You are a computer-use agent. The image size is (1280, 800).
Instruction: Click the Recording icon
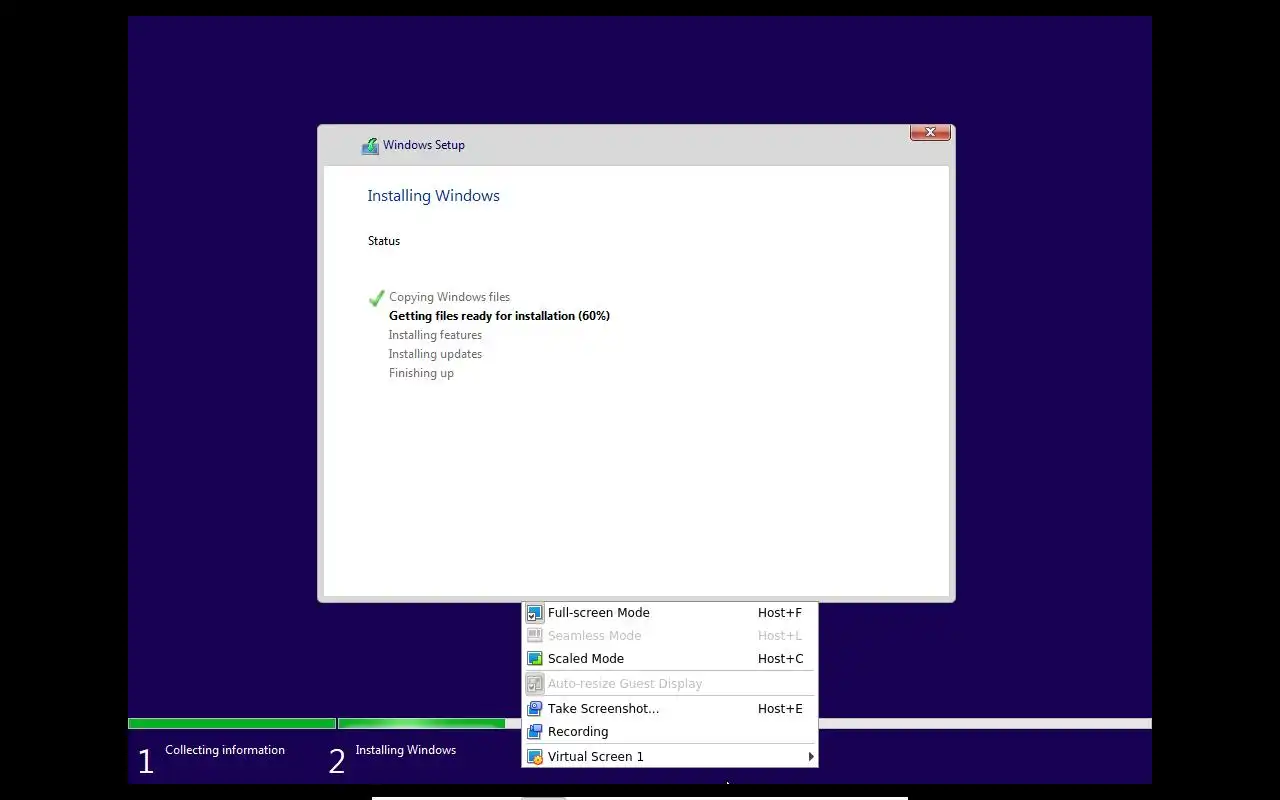[x=535, y=732]
